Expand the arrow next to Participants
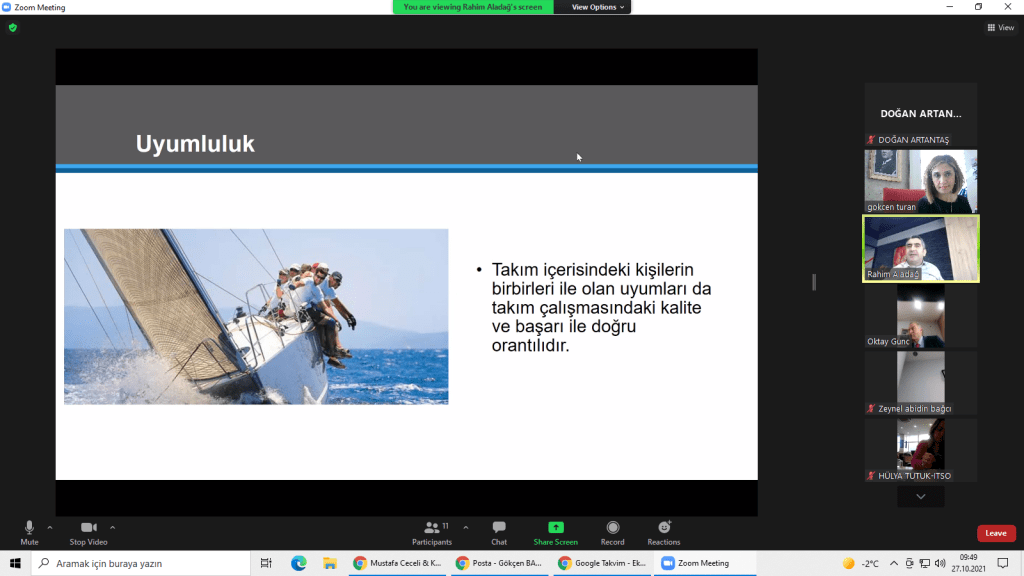This screenshot has height=576, width=1024. click(x=466, y=527)
